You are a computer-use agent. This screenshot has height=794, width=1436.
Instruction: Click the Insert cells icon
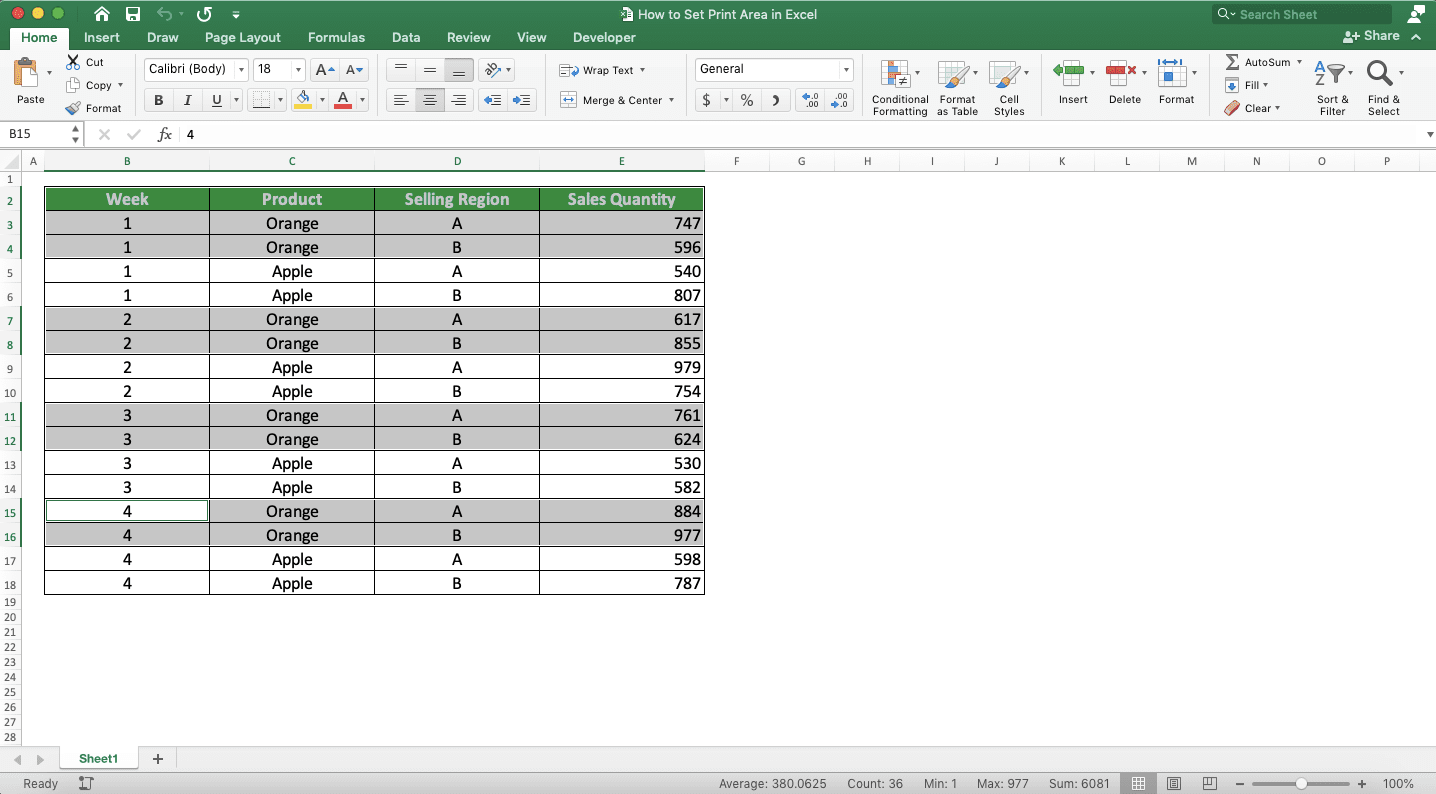tap(1069, 72)
